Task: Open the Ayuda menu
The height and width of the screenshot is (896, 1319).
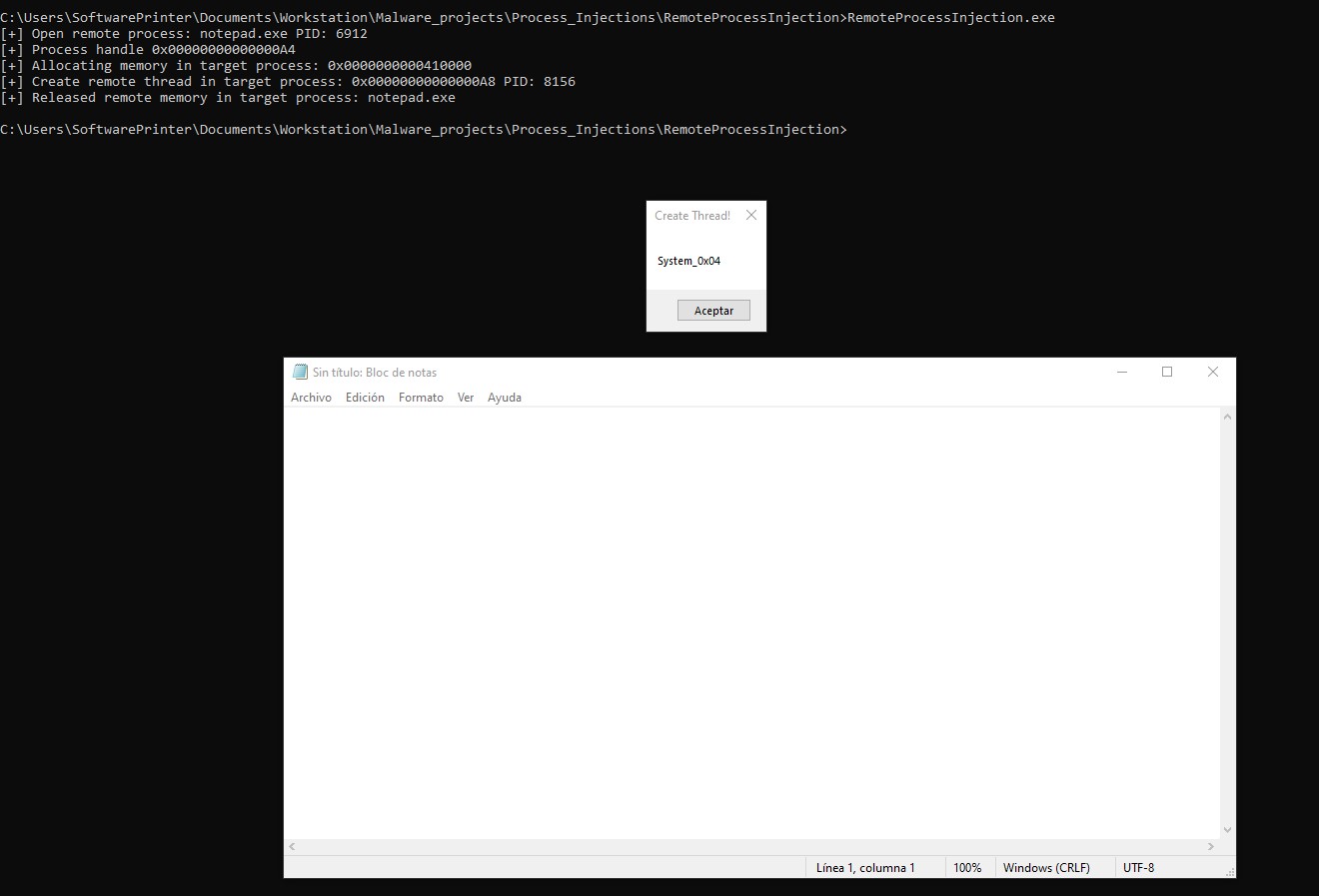Action: (505, 398)
